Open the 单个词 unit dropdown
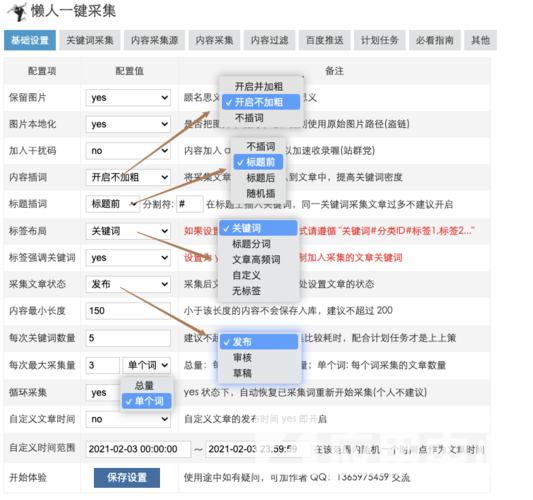The image size is (533, 500). (147, 365)
